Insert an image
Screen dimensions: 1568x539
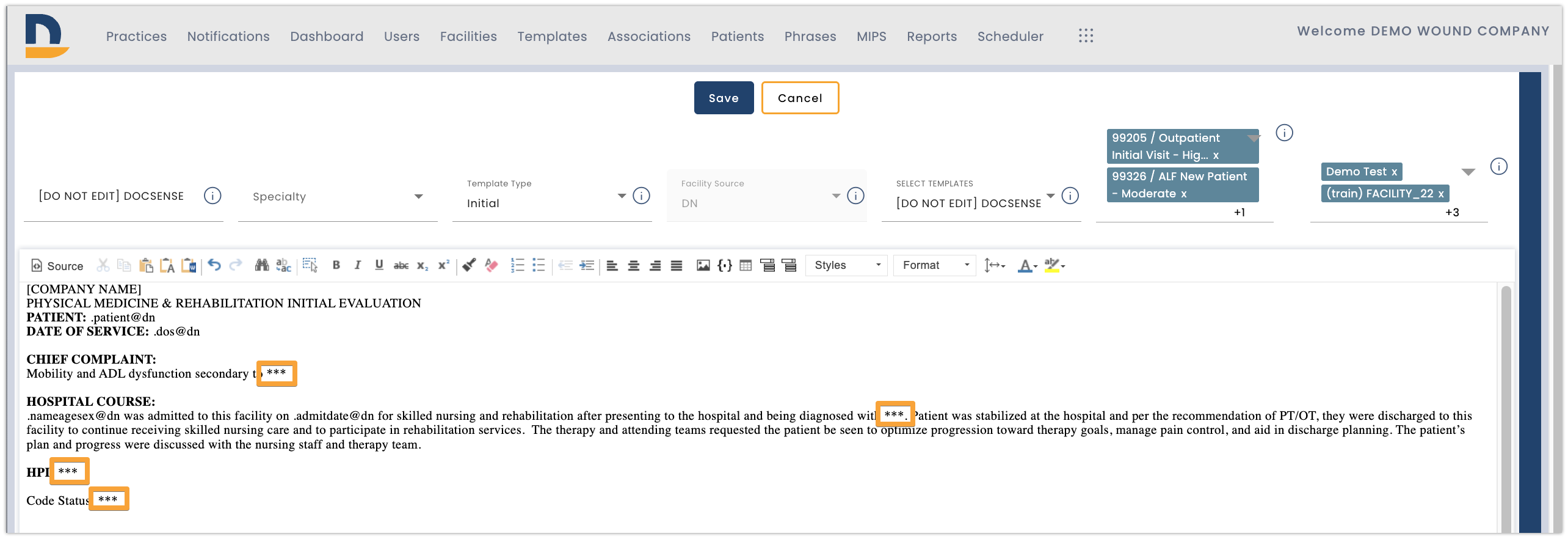point(703,265)
